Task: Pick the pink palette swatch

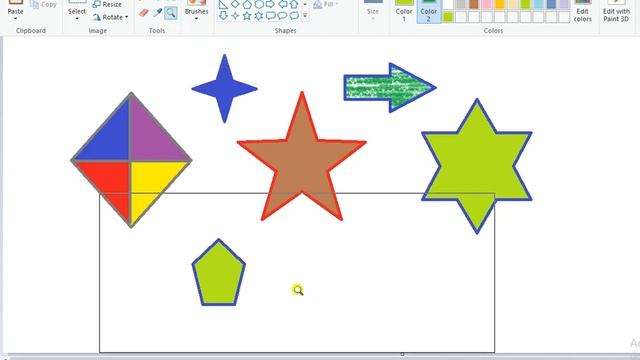Action: tap(487, 4)
